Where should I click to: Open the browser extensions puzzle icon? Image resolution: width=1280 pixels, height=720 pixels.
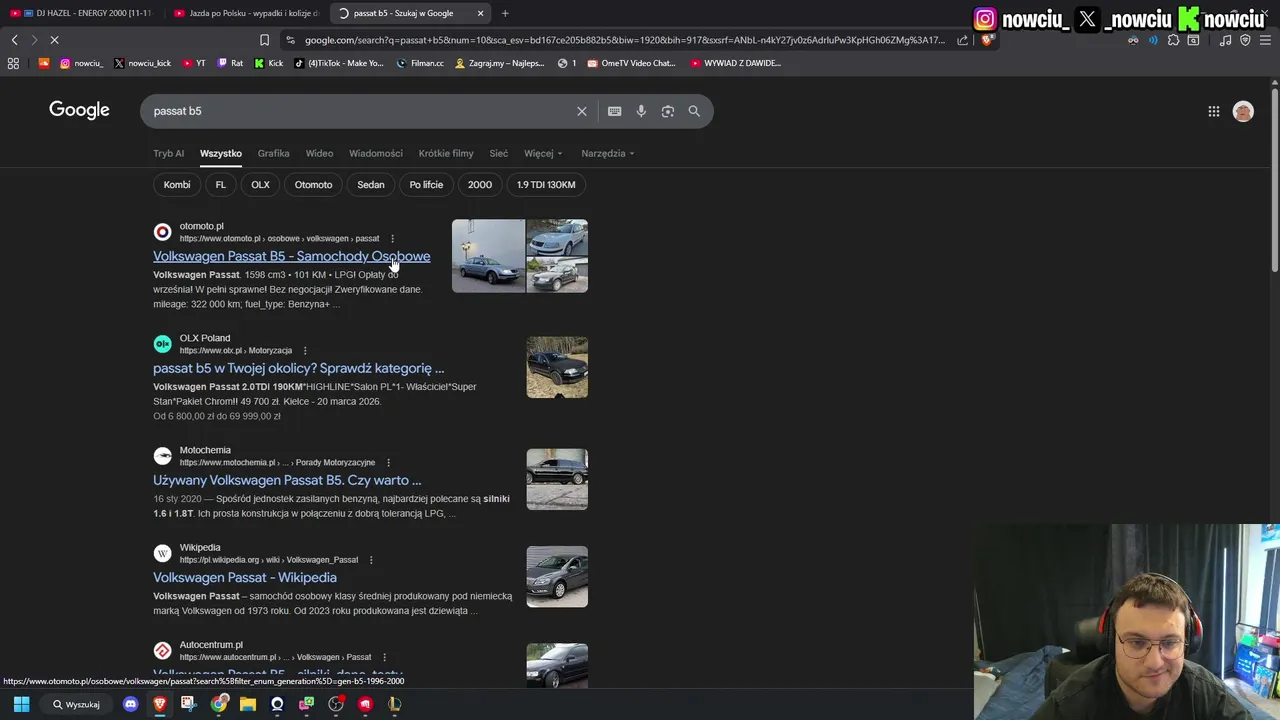1173,40
